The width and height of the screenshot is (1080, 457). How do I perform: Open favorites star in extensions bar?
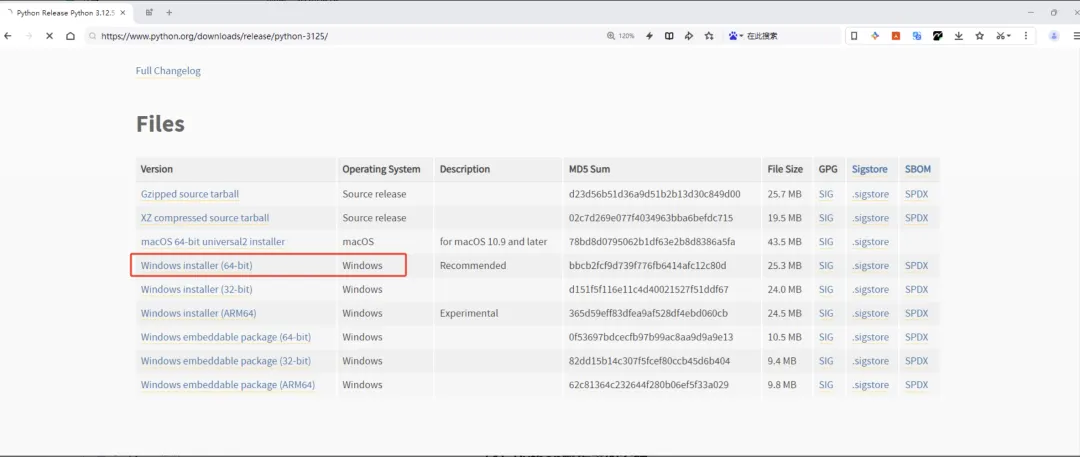point(979,36)
